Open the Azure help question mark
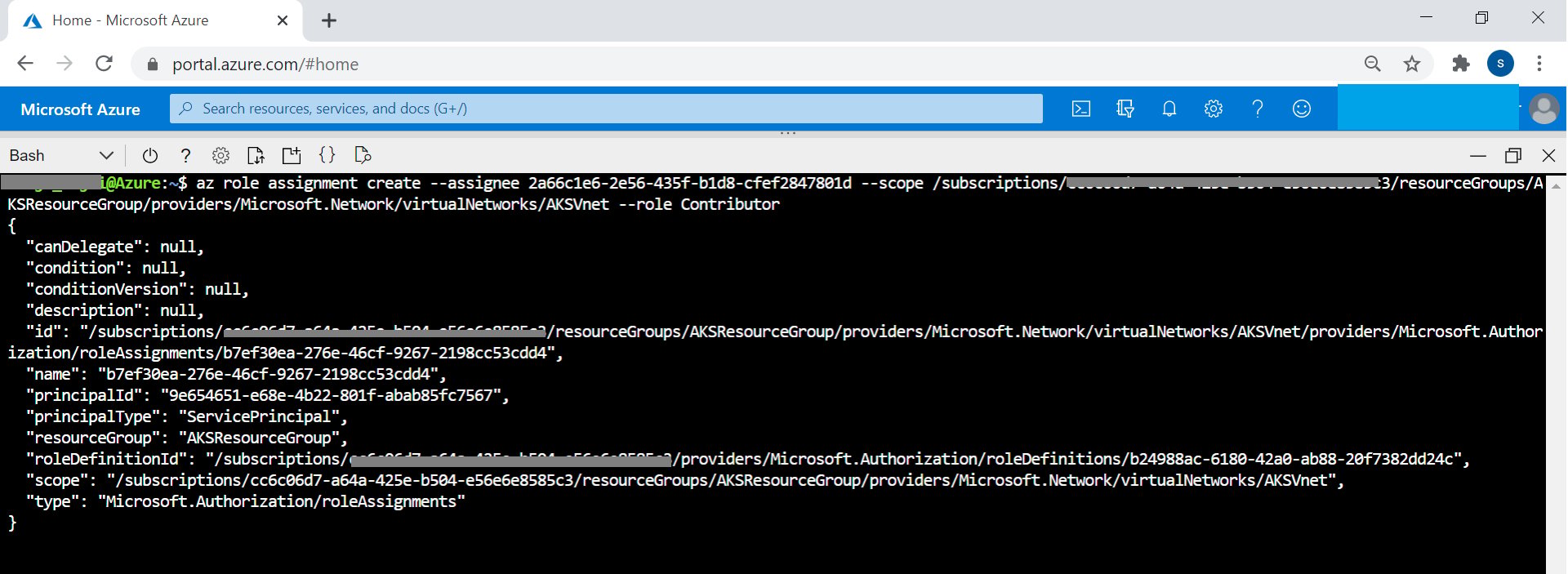Screen dimensions: 1568x574 [x=1258, y=109]
